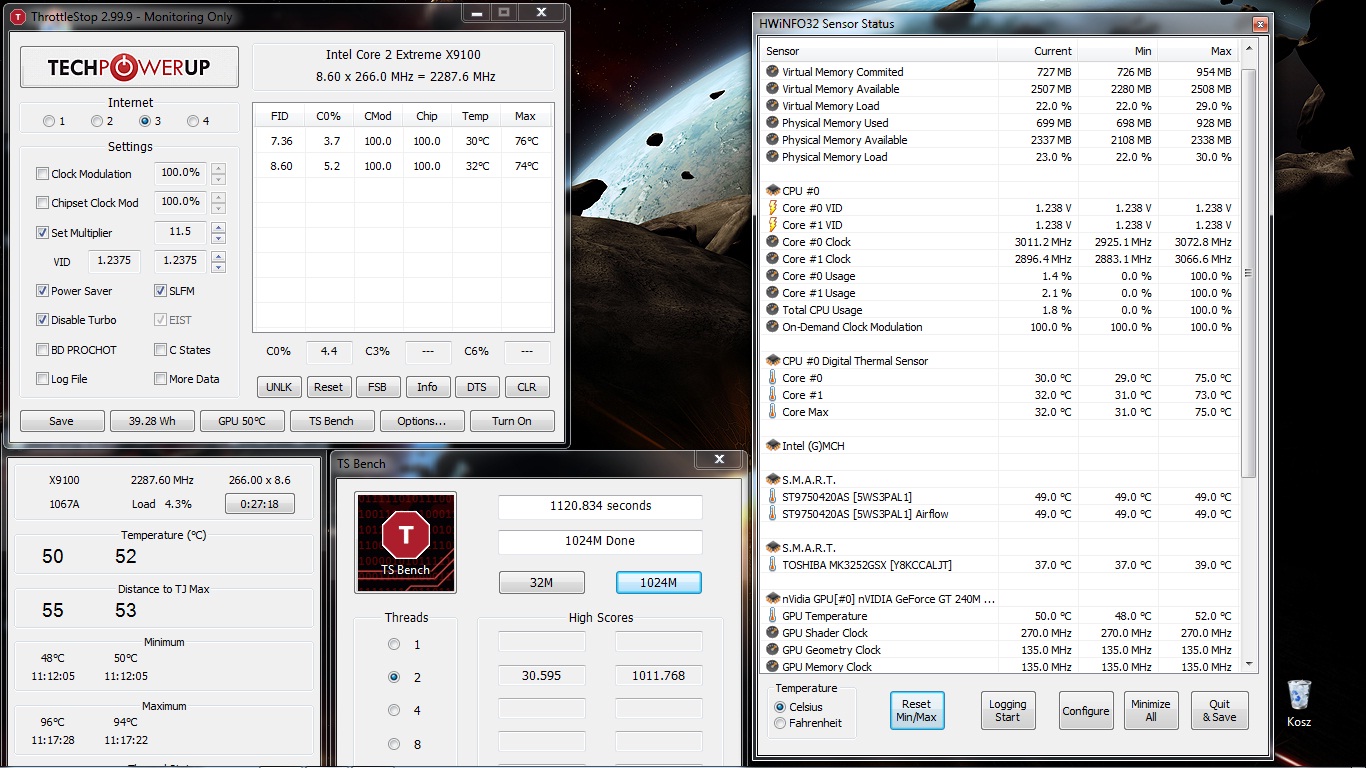Click Reset Min/Max in HWiNFO32
The width and height of the screenshot is (1366, 768).
point(917,711)
